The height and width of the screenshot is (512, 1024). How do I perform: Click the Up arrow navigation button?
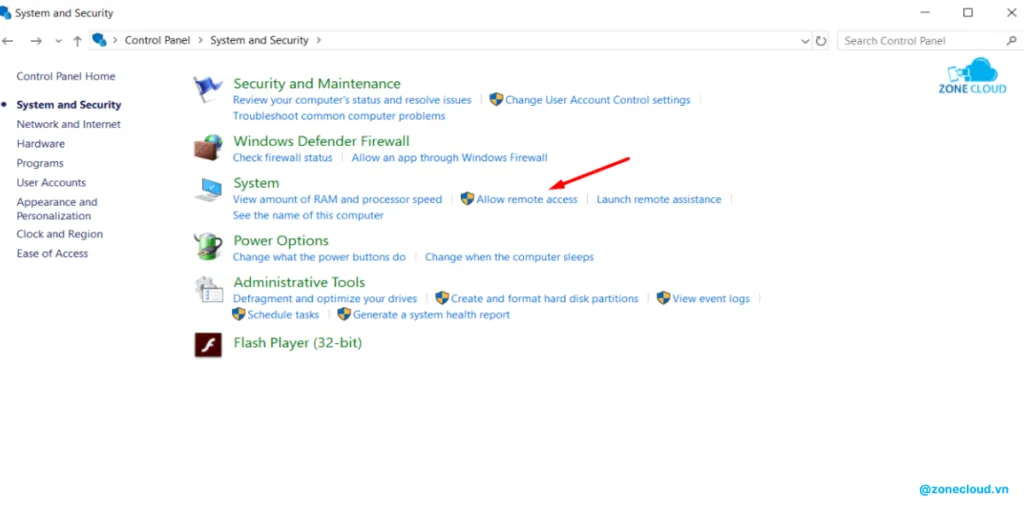pos(77,41)
